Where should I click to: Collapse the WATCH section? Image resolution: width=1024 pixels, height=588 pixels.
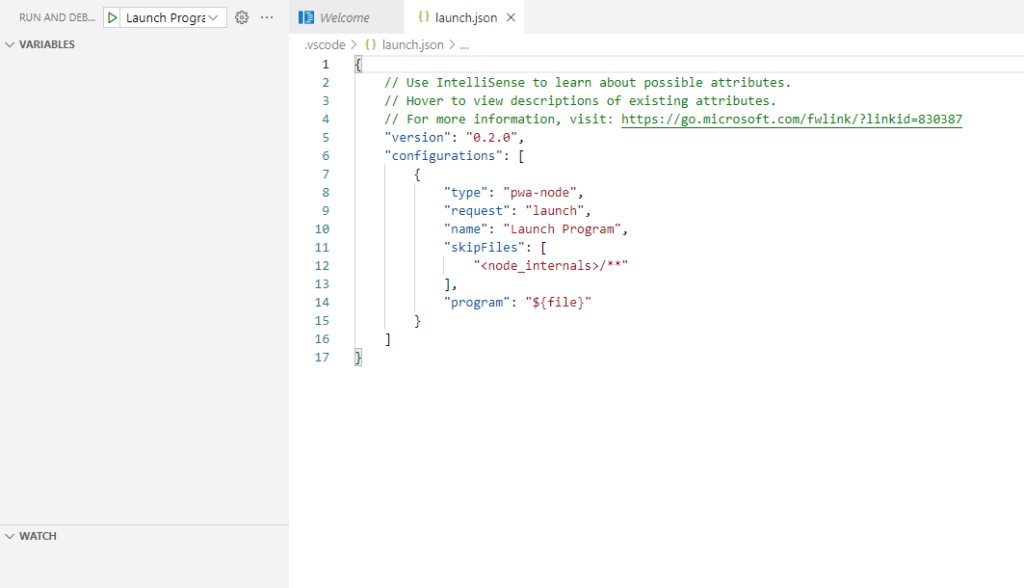click(x=10, y=537)
